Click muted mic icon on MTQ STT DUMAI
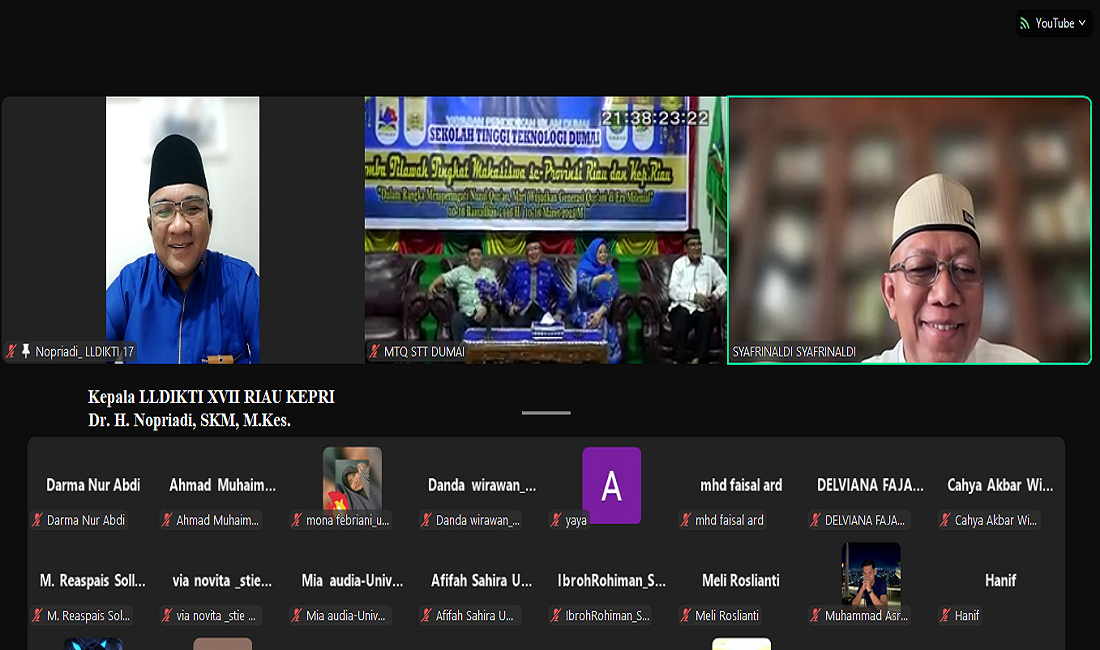 (375, 352)
